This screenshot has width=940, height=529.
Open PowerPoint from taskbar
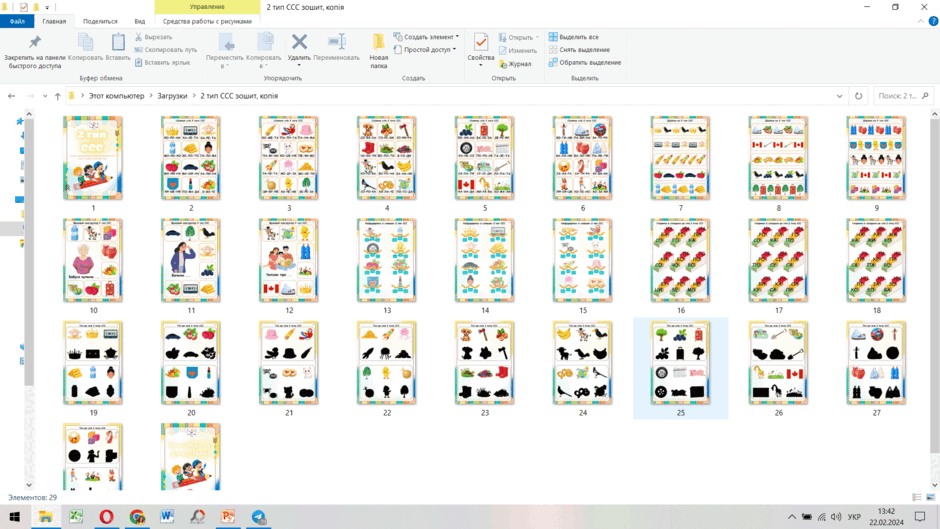click(x=228, y=517)
